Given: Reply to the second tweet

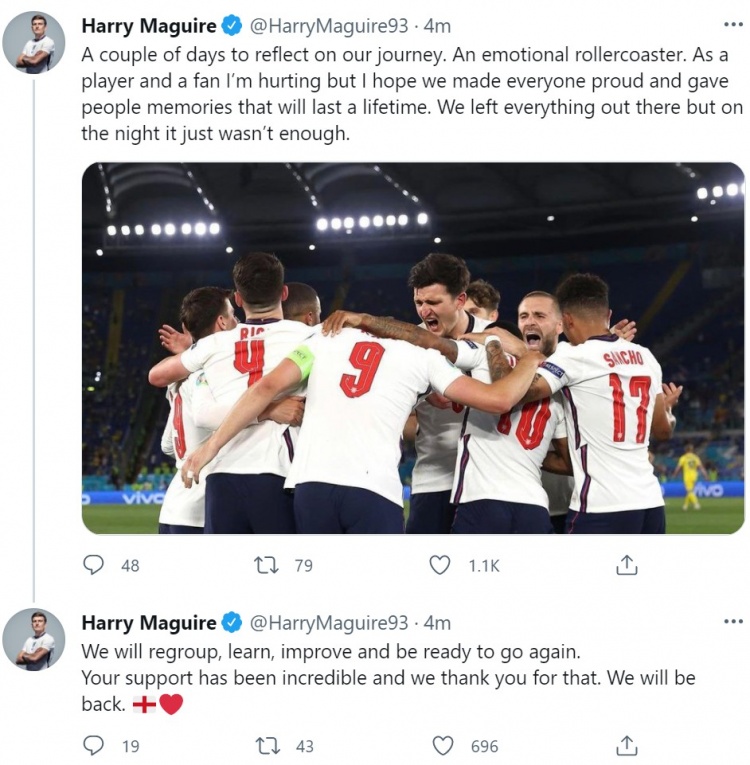Looking at the screenshot, I should (x=93, y=745).
